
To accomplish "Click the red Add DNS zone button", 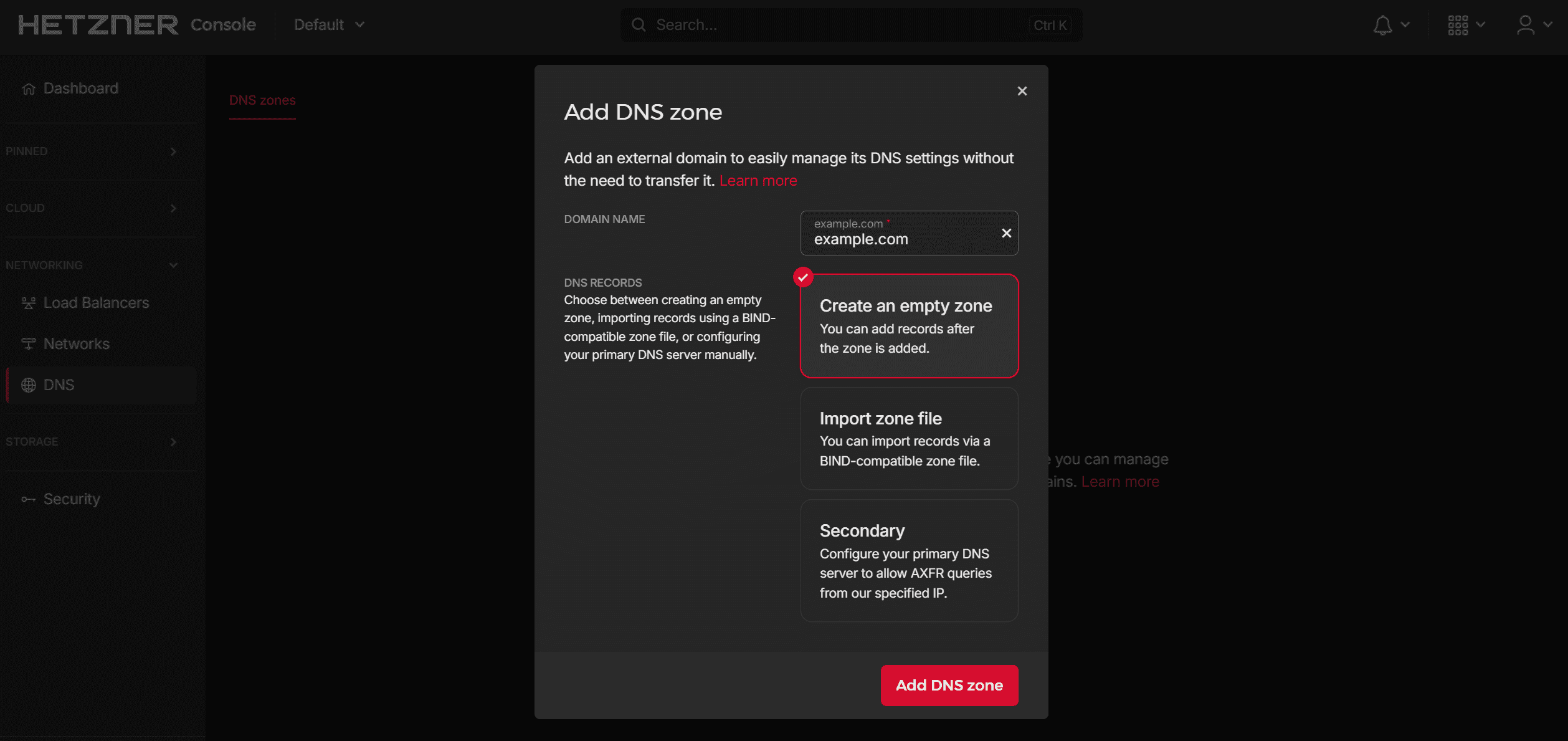I will click(x=949, y=686).
